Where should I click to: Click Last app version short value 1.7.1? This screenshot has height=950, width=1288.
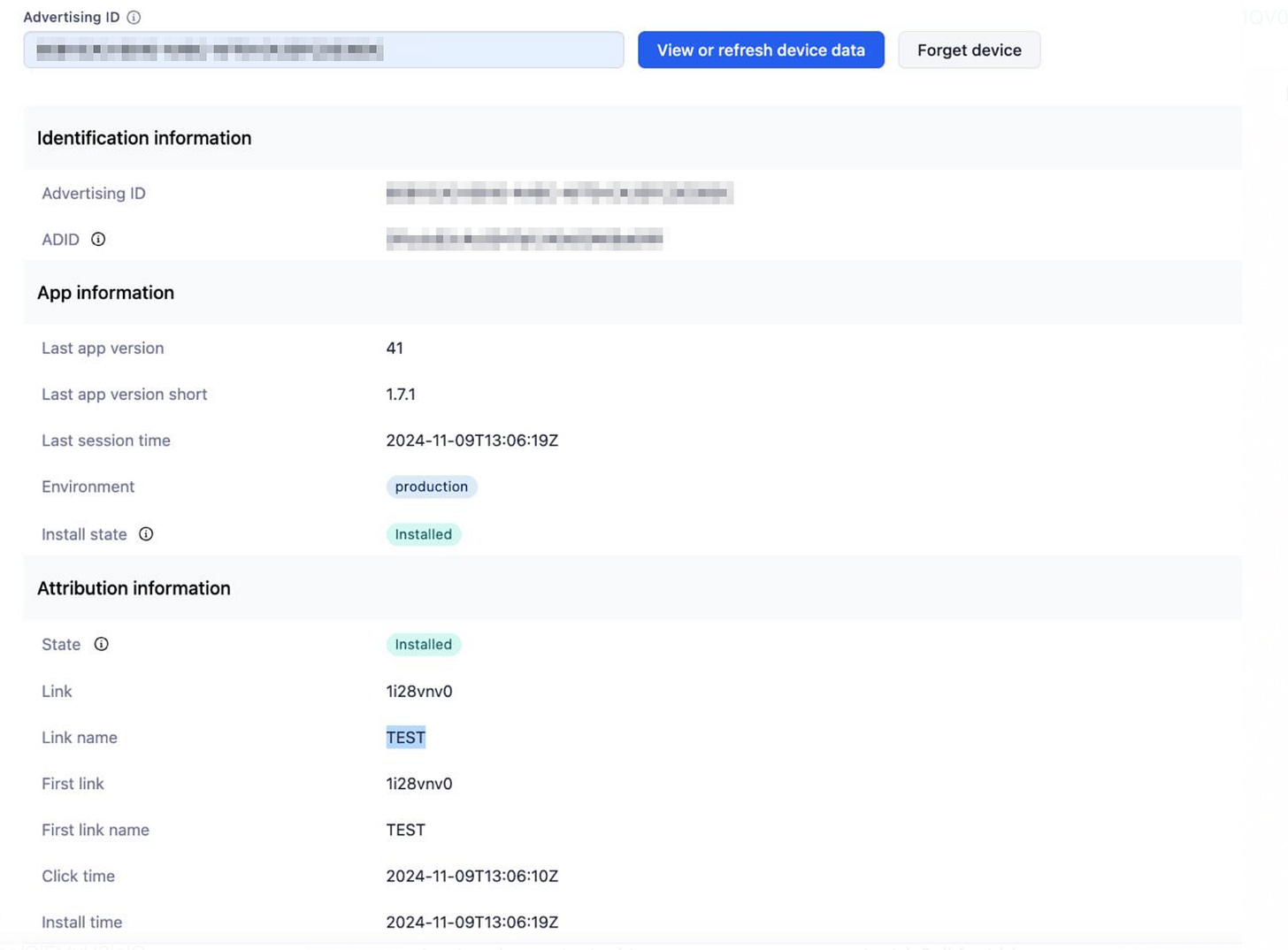tap(401, 394)
